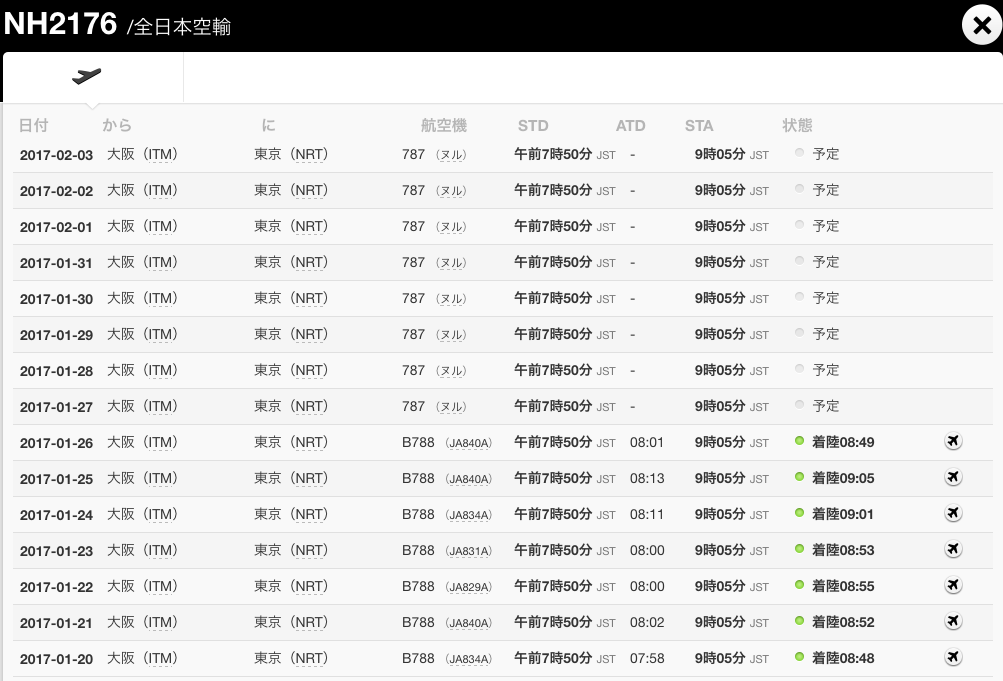
Task: Open JA840A registration link for 2017-01-26
Action: (x=469, y=443)
